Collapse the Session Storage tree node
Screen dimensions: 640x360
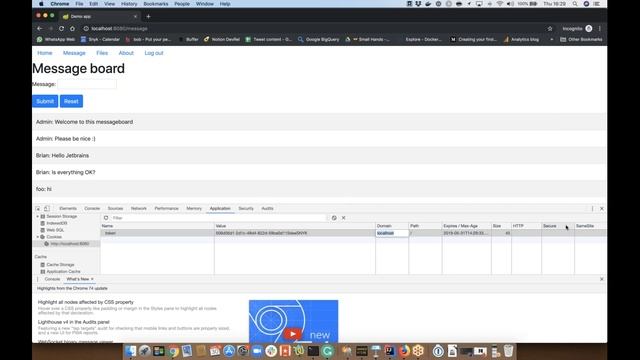pyautogui.click(x=38, y=216)
